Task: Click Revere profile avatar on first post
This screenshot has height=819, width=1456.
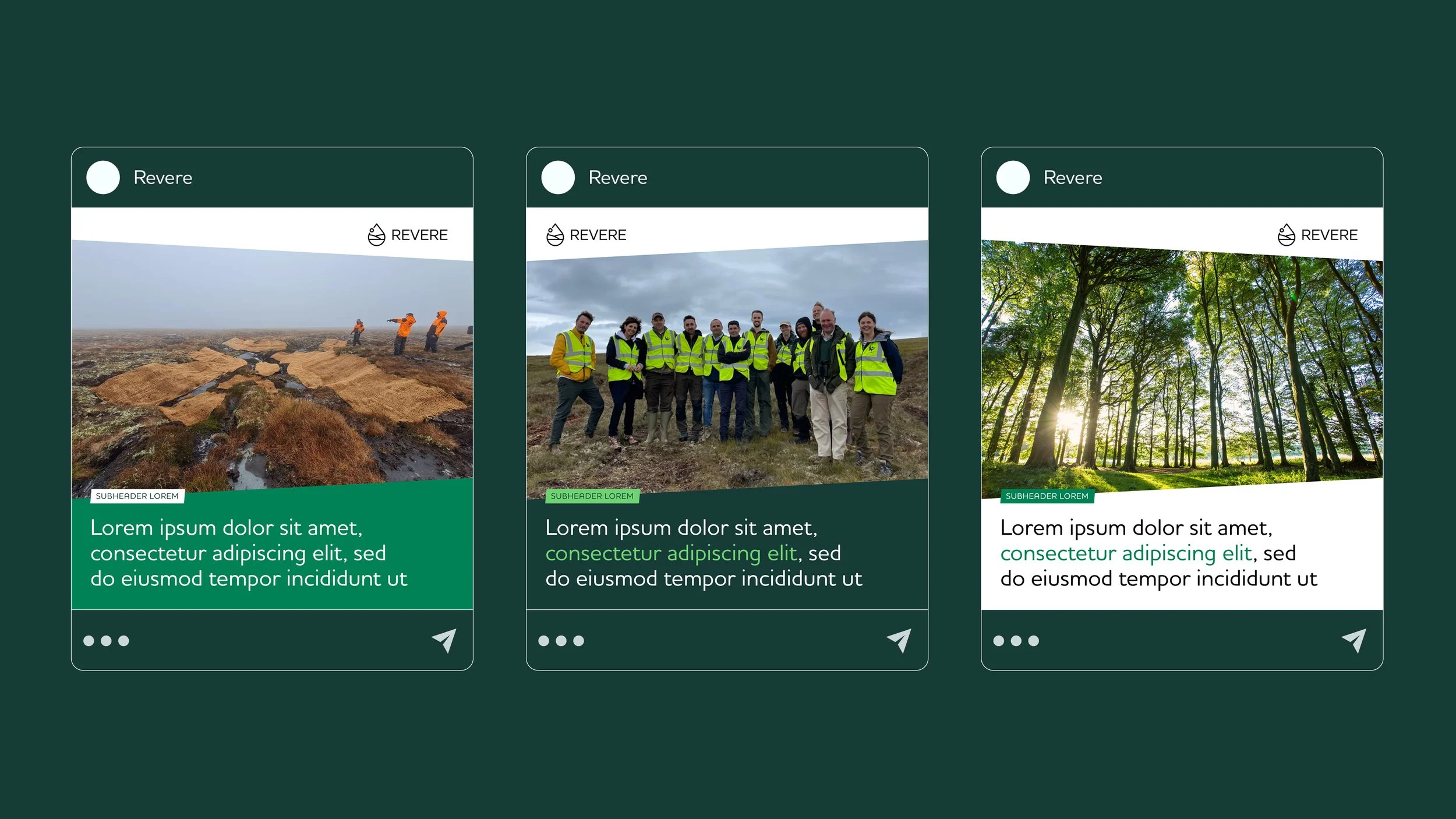Action: (x=103, y=178)
